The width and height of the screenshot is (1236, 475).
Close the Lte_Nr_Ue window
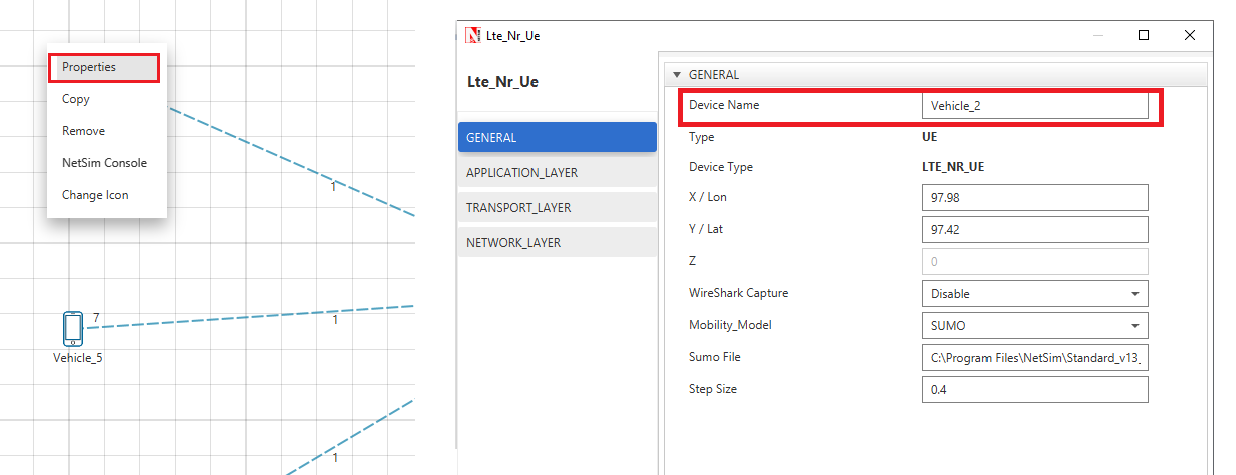click(x=1190, y=35)
